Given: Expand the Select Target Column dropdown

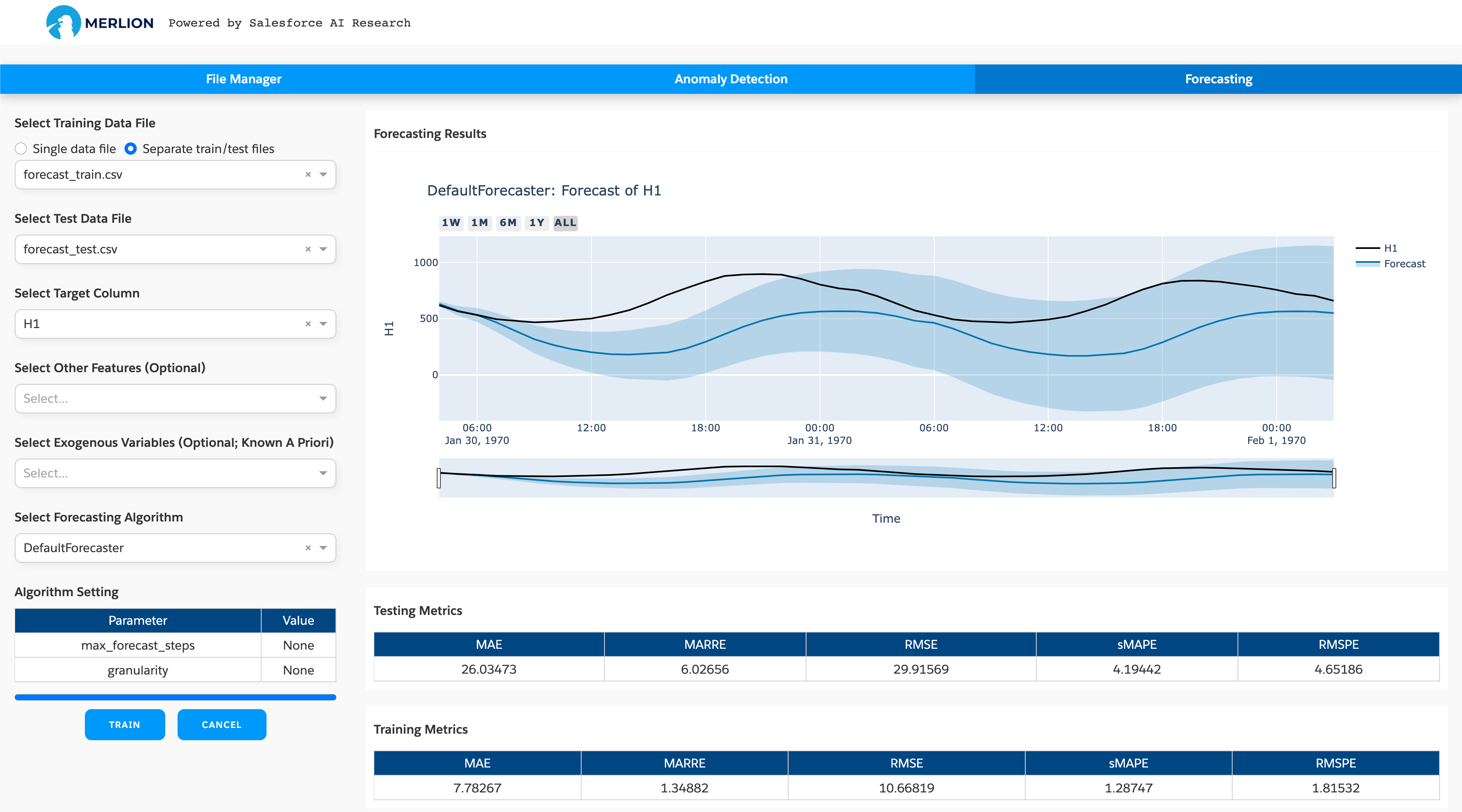Looking at the screenshot, I should click(x=323, y=324).
